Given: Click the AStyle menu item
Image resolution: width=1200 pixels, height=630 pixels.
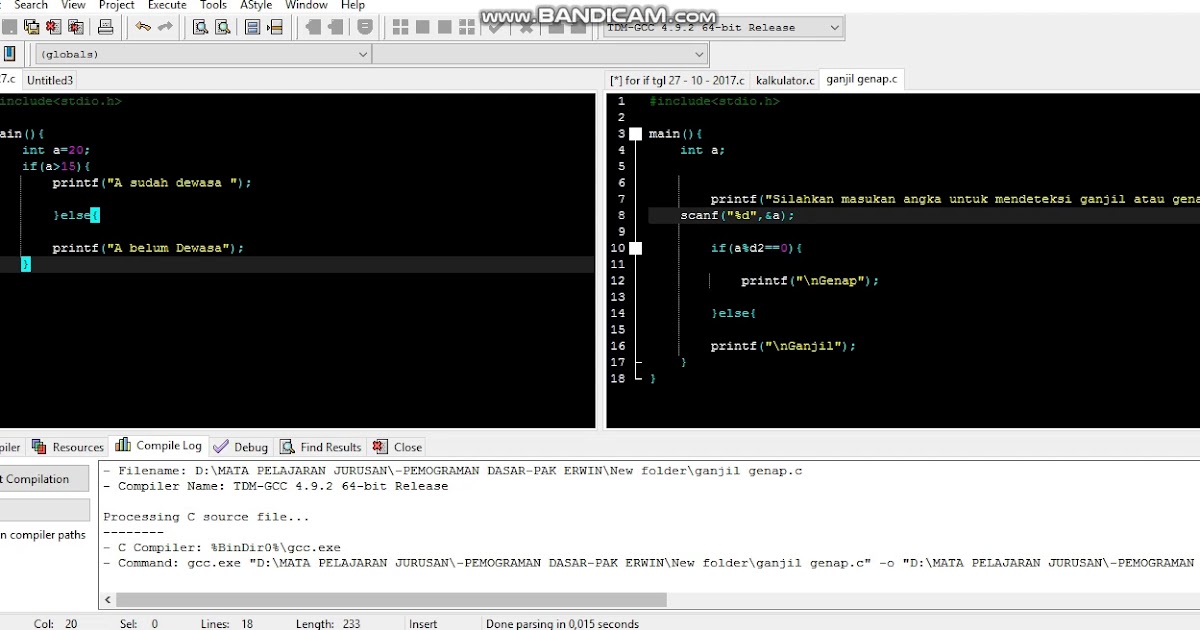Looking at the screenshot, I should click(x=256, y=5).
